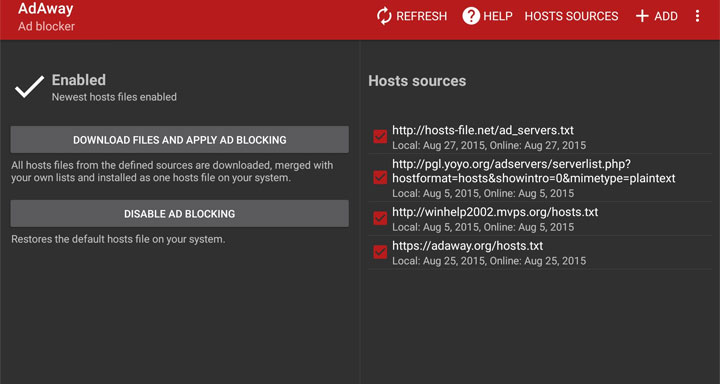Click the 'Enabled' status heading
The height and width of the screenshot is (384, 720).
[79, 80]
